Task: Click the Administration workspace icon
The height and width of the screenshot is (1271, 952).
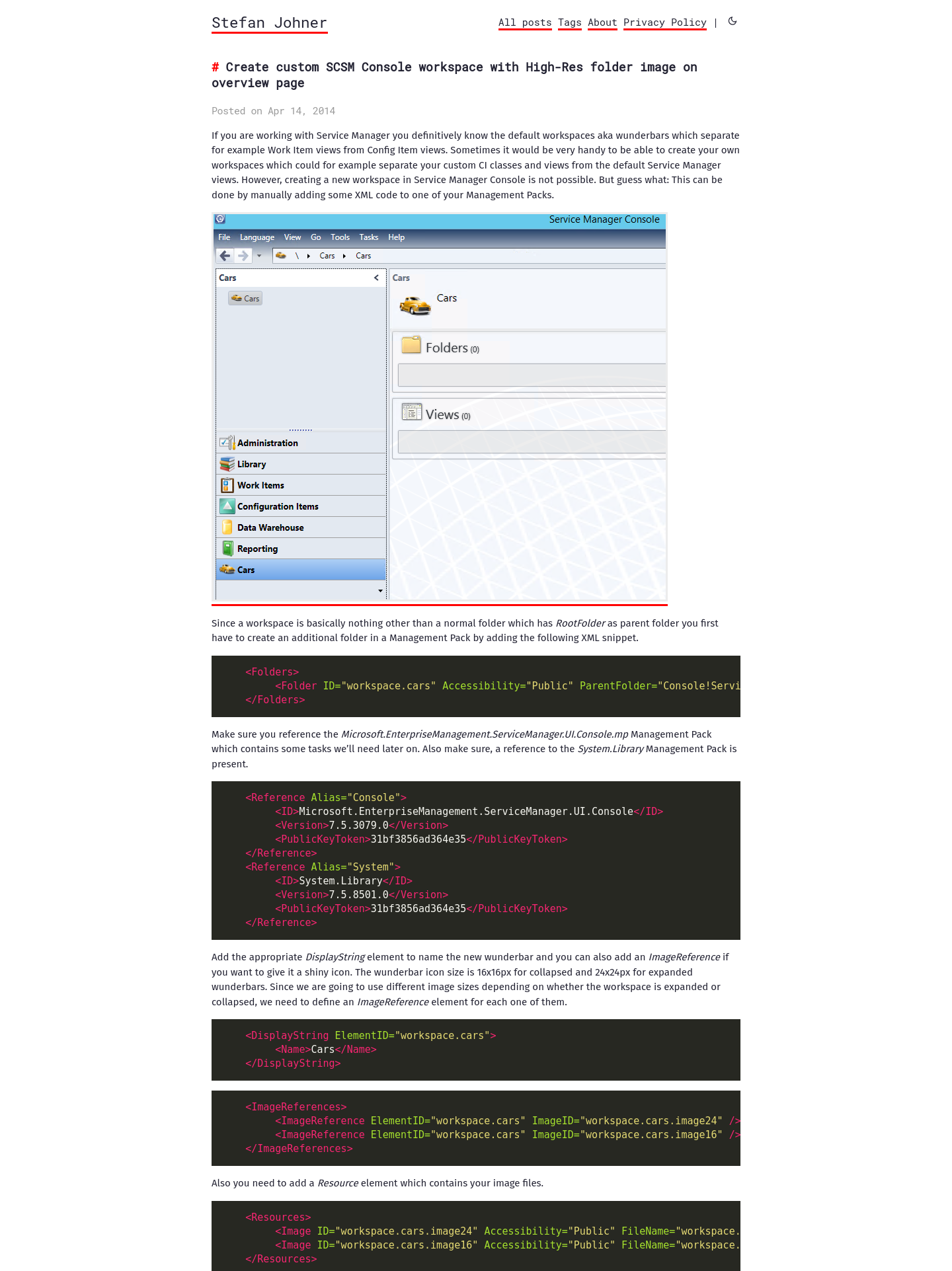Action: 227,442
